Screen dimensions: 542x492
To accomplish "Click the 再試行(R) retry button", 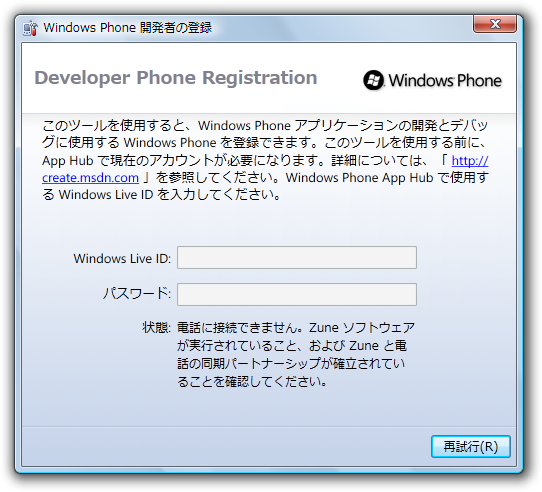I will pyautogui.click(x=471, y=446).
